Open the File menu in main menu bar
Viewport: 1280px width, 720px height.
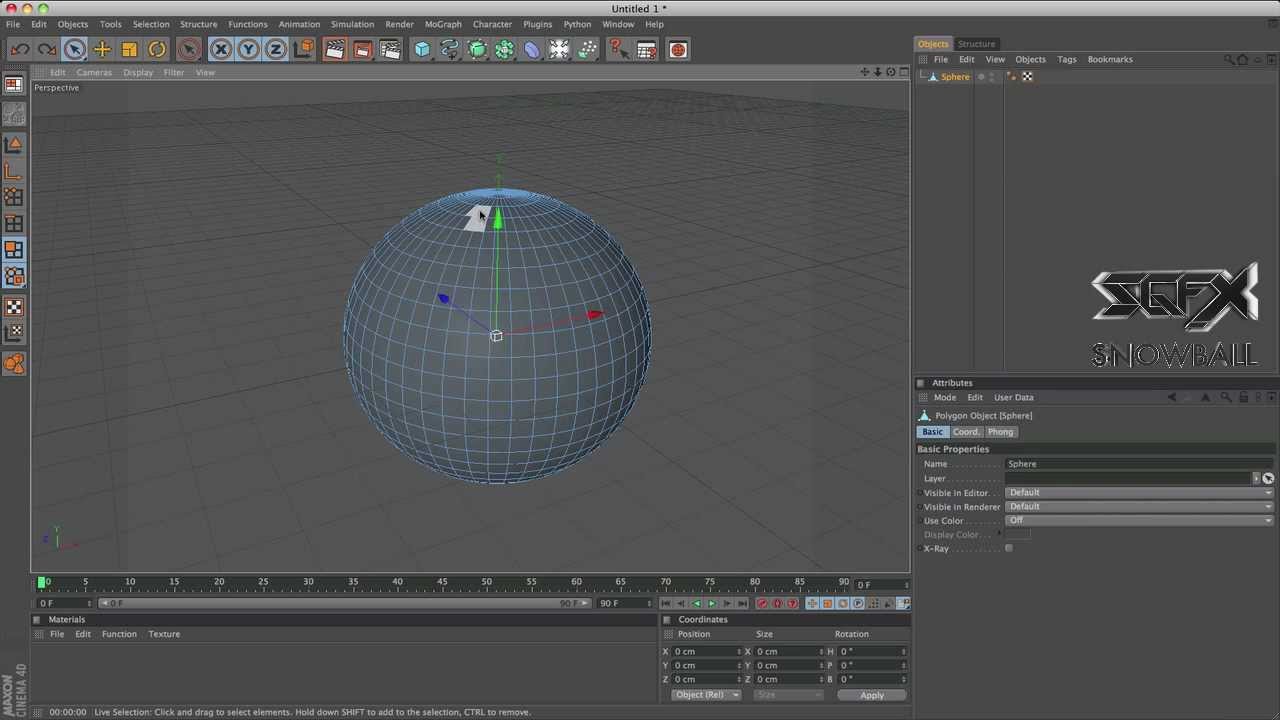[13, 24]
